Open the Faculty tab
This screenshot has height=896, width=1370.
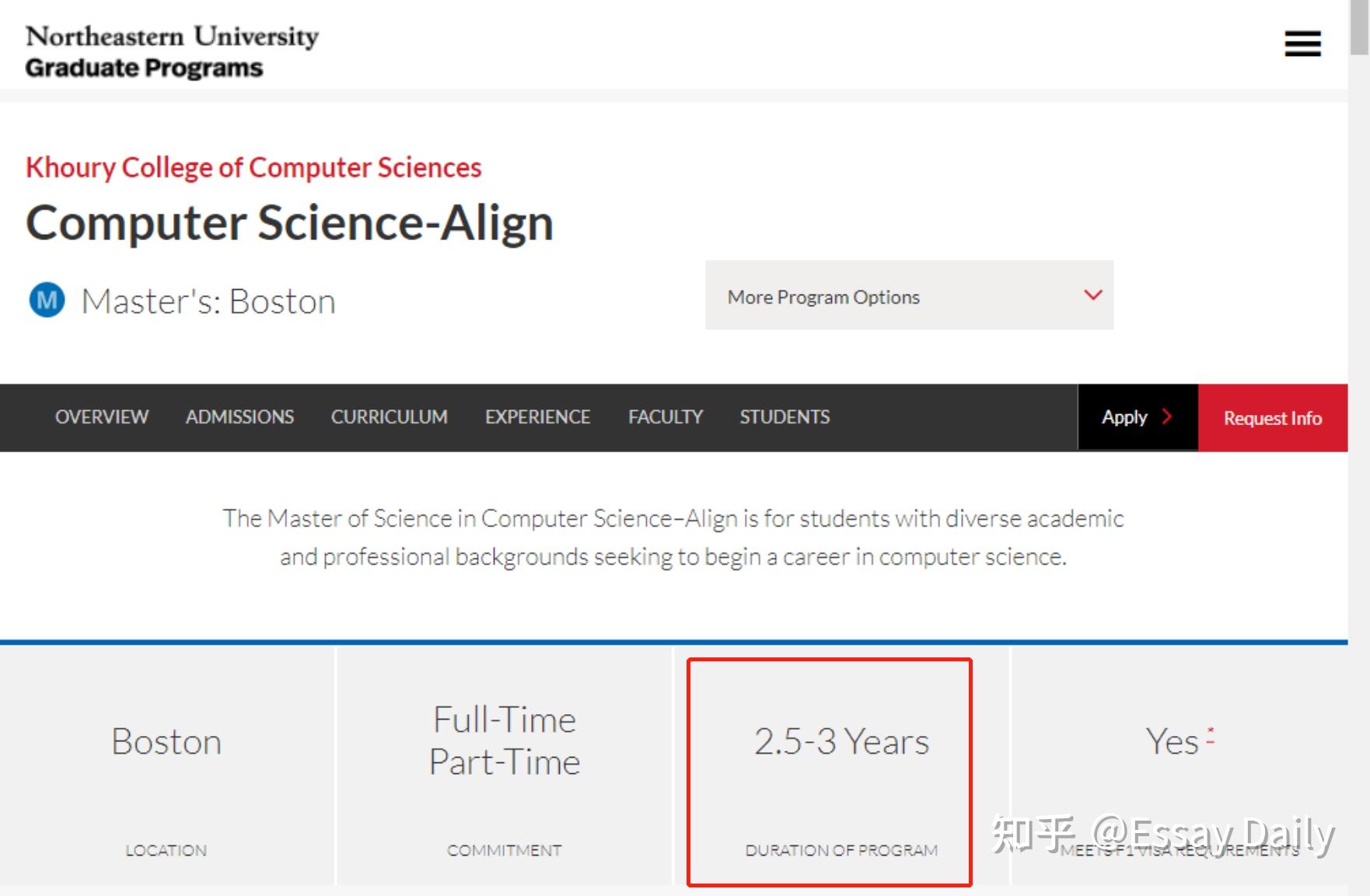click(665, 417)
